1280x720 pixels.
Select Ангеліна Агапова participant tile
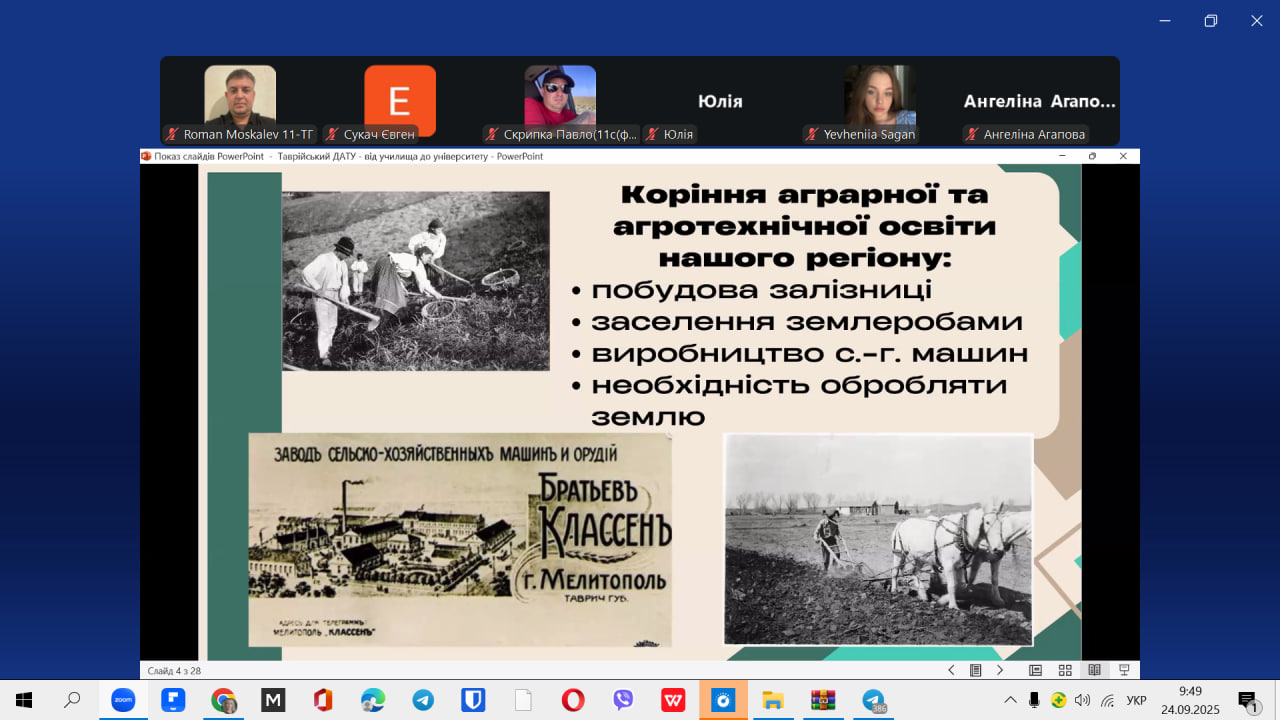coord(1040,101)
